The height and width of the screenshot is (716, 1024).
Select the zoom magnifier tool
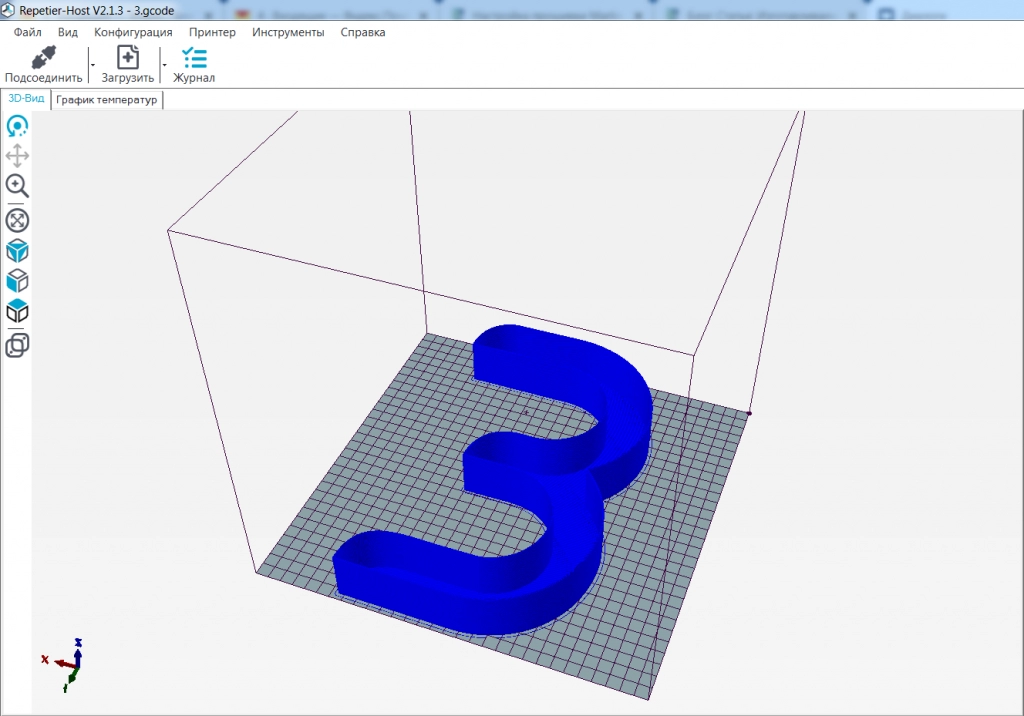(x=17, y=186)
